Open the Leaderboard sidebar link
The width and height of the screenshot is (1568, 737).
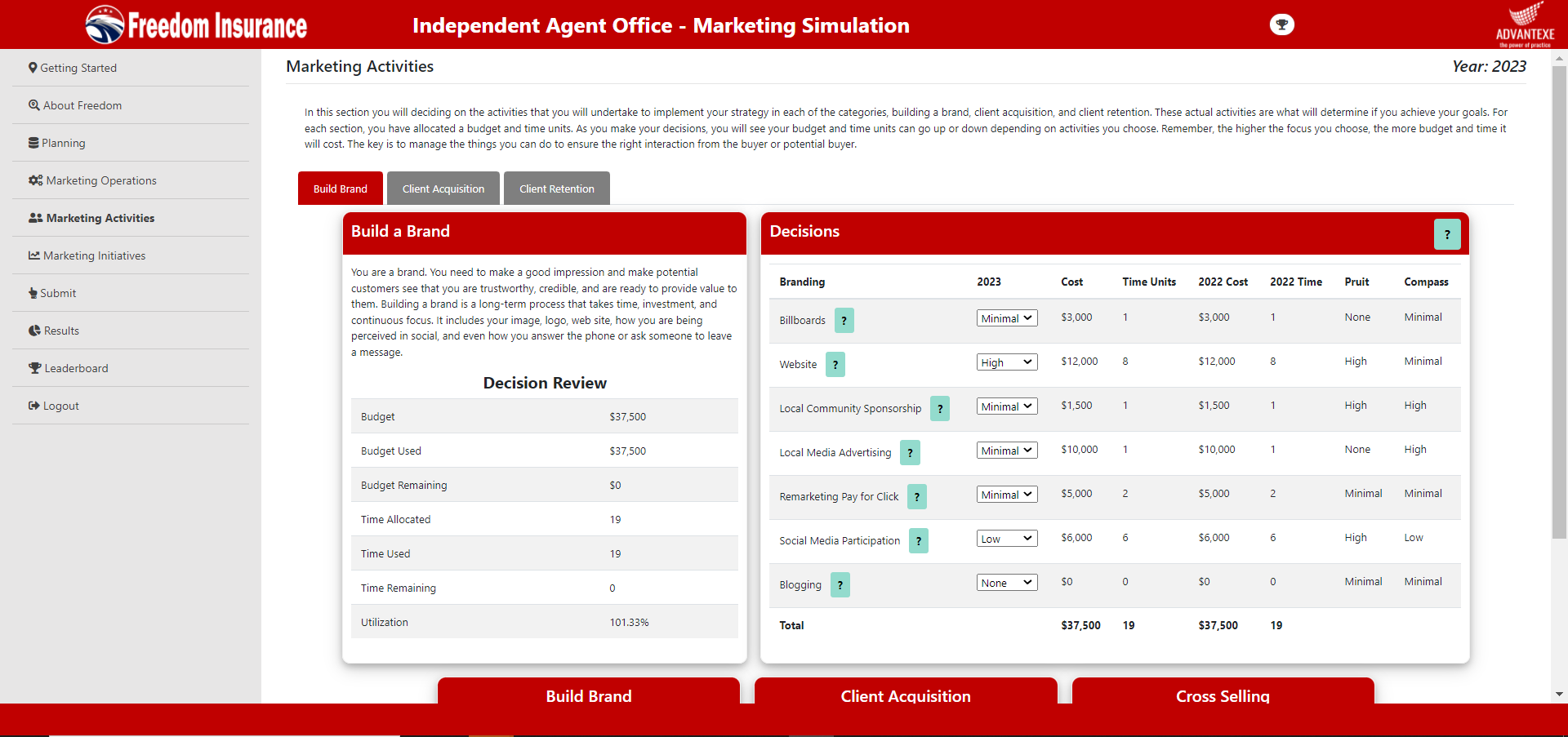(x=76, y=368)
